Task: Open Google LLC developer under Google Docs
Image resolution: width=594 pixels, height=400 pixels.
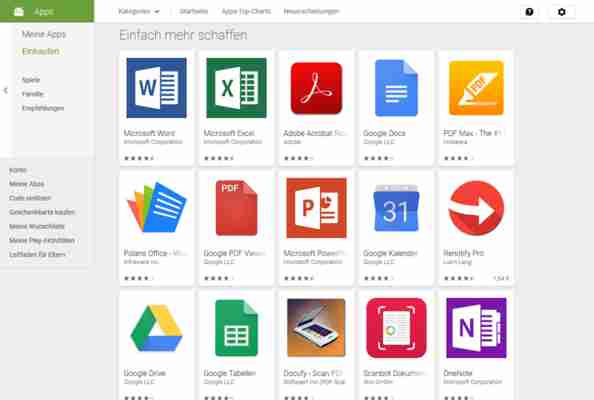Action: [379, 142]
